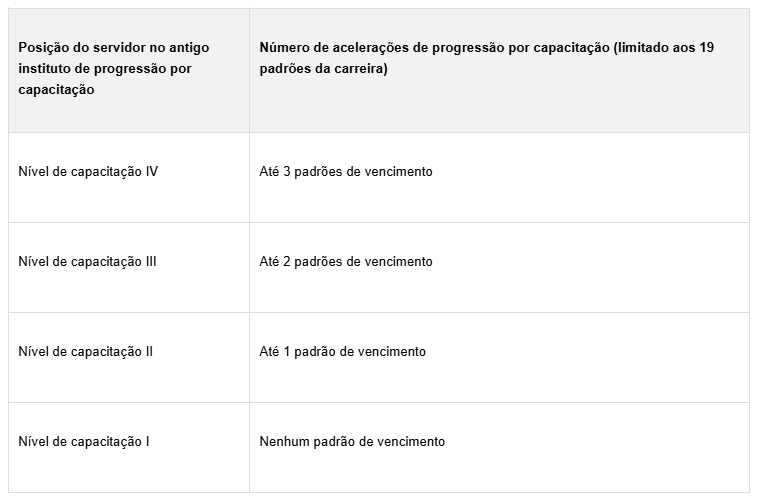The width and height of the screenshot is (763, 504).
Task: Click the word 'Número' in the header
Action: pos(284,48)
